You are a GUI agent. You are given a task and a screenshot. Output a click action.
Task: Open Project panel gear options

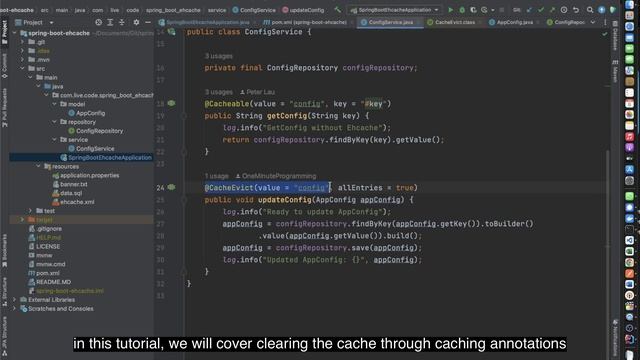coord(136,22)
